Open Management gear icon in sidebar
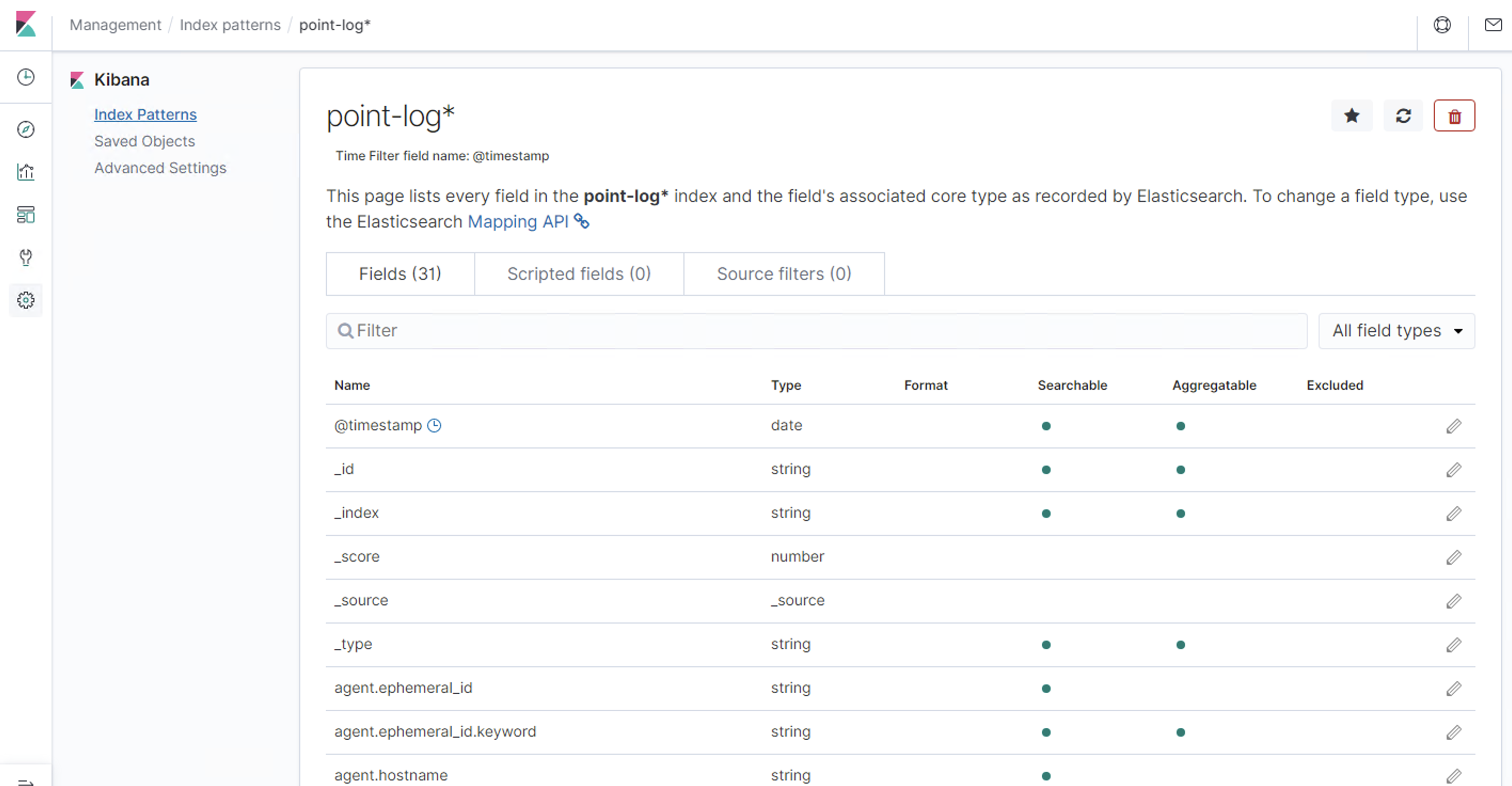This screenshot has height=786, width=1512. tap(26, 301)
